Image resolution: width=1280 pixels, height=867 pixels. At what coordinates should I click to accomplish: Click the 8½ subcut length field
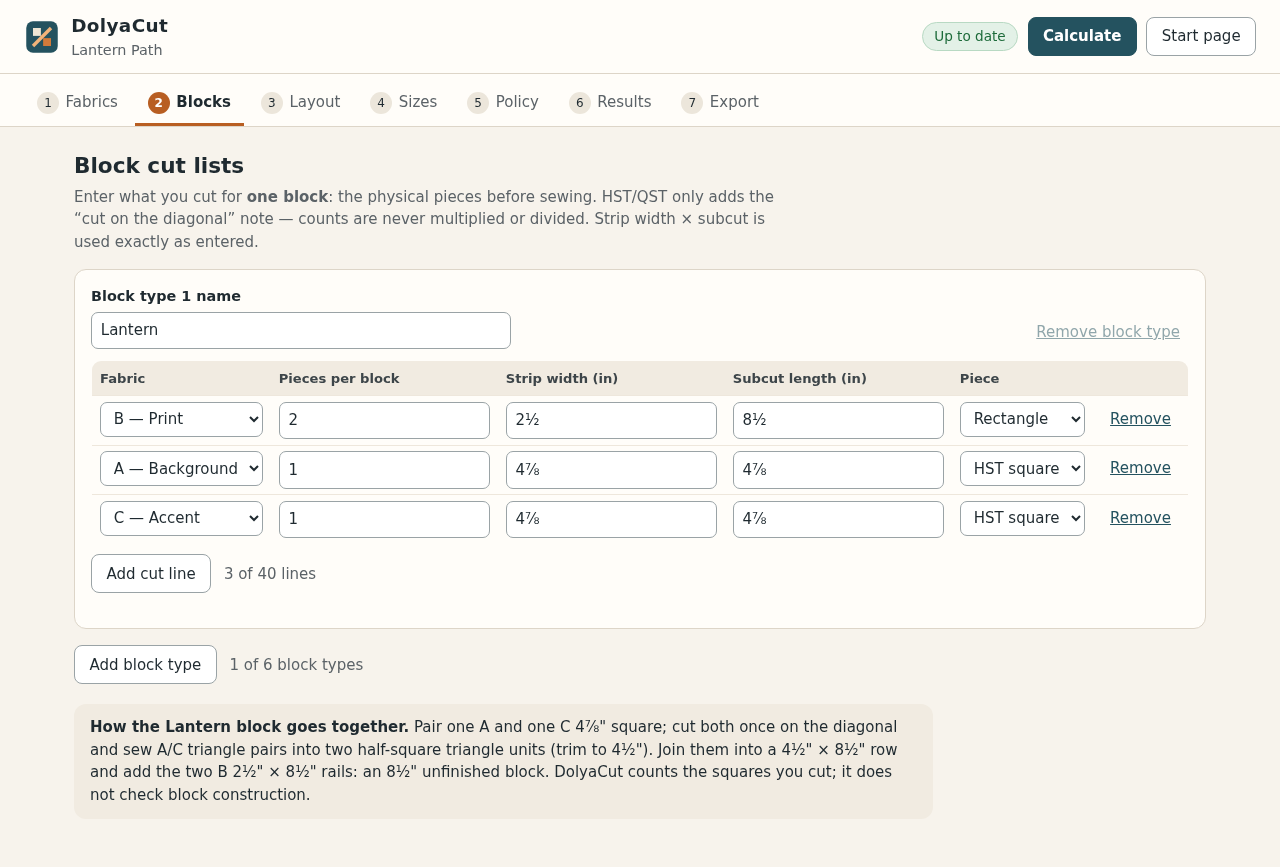pos(838,420)
